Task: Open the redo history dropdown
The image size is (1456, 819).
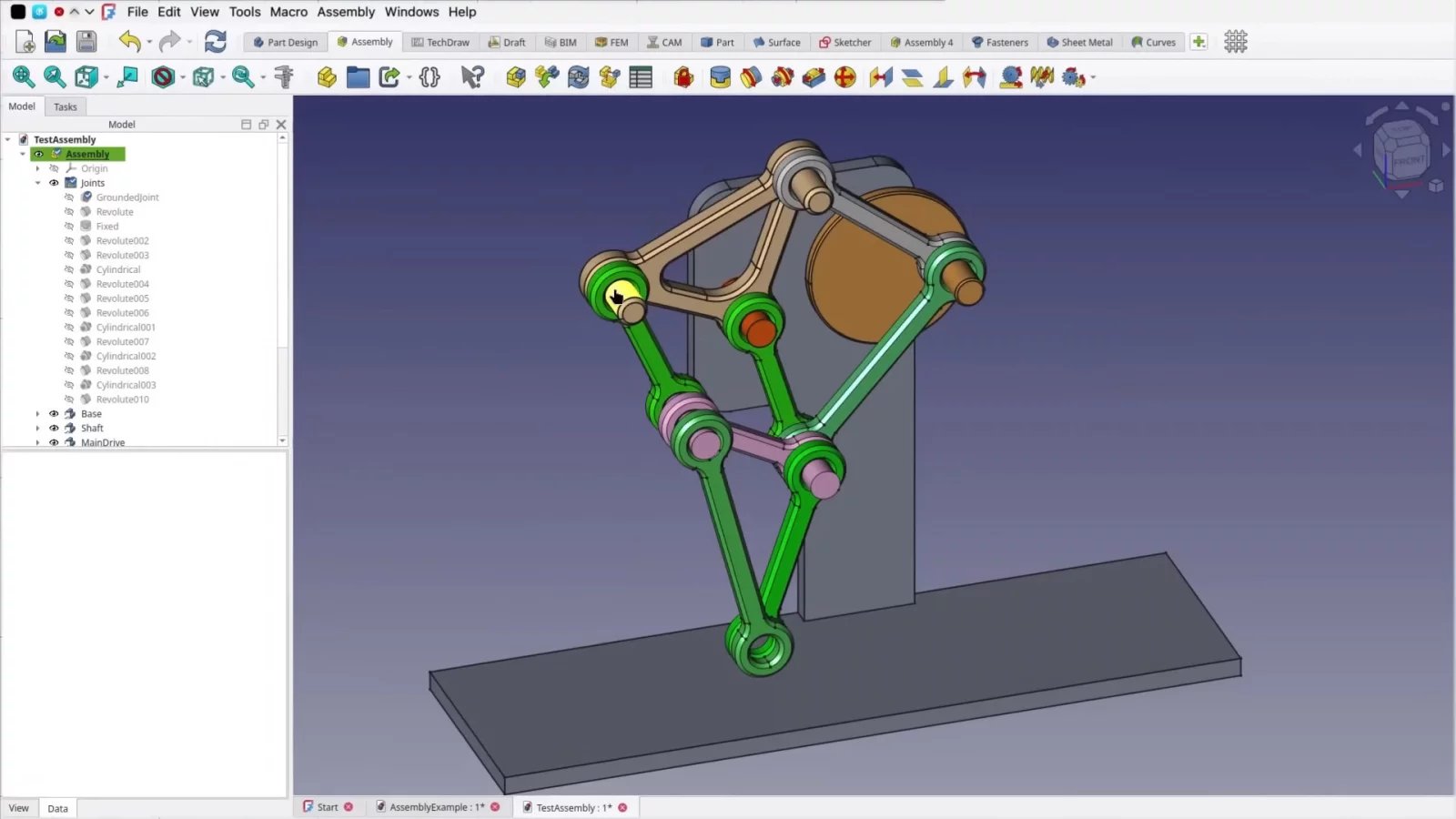Action: (x=189, y=42)
